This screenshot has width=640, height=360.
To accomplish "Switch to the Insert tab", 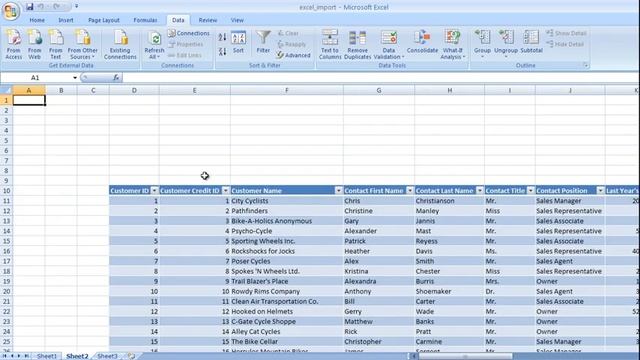I will coord(66,20).
